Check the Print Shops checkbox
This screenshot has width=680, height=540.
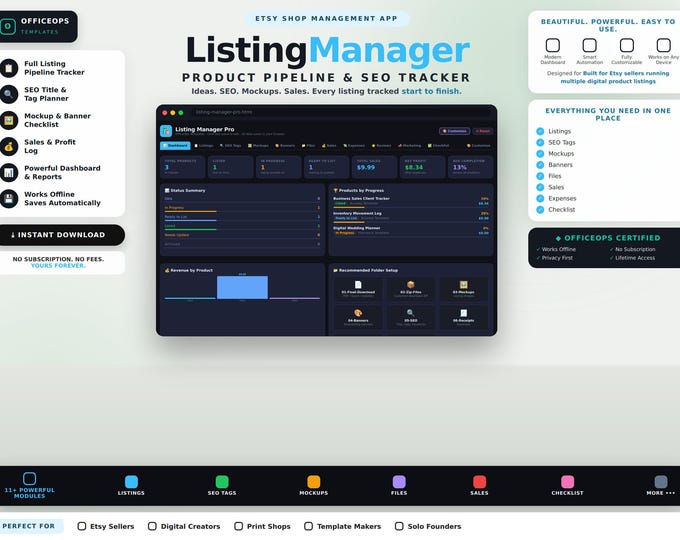[239, 526]
